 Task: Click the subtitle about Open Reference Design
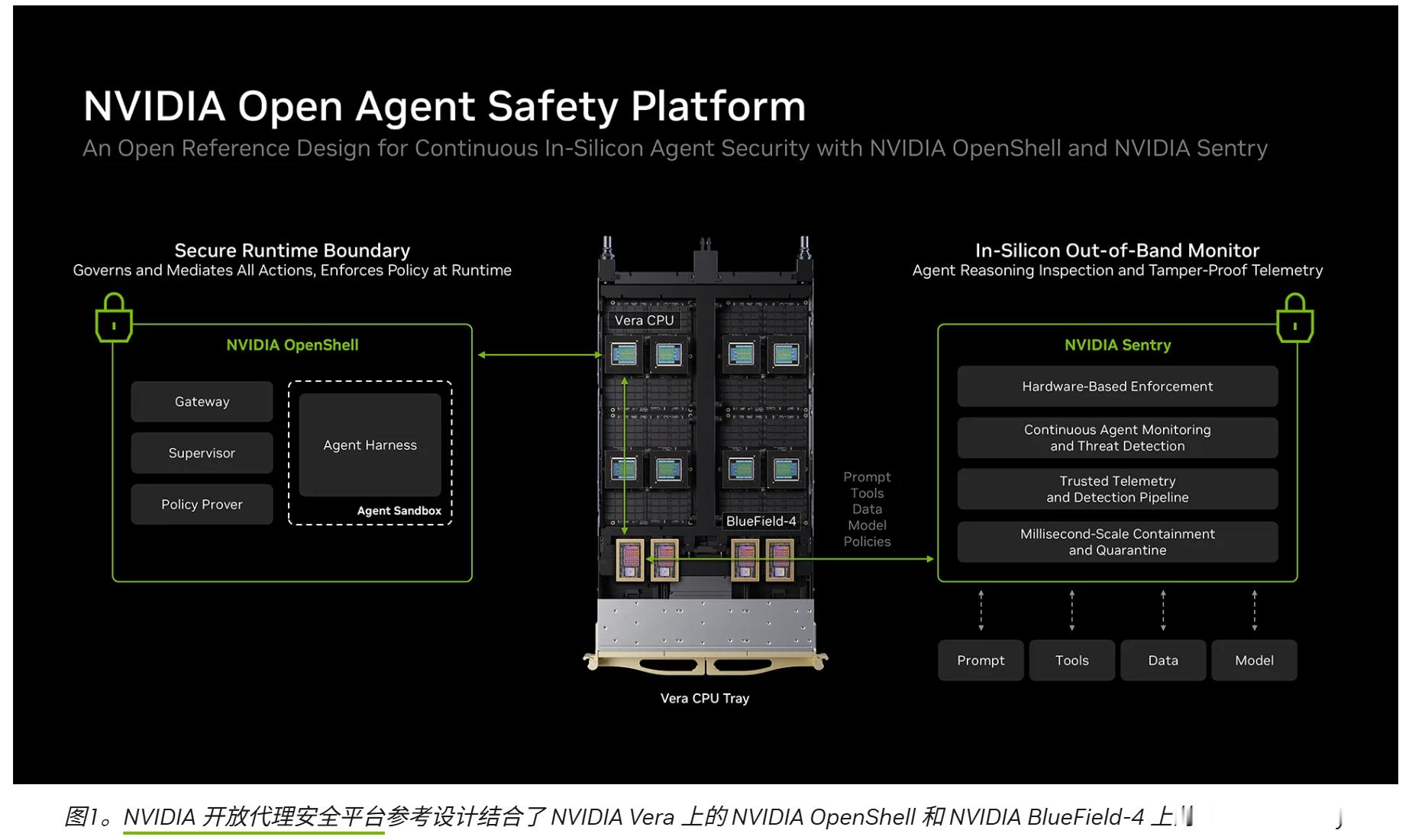click(x=675, y=148)
